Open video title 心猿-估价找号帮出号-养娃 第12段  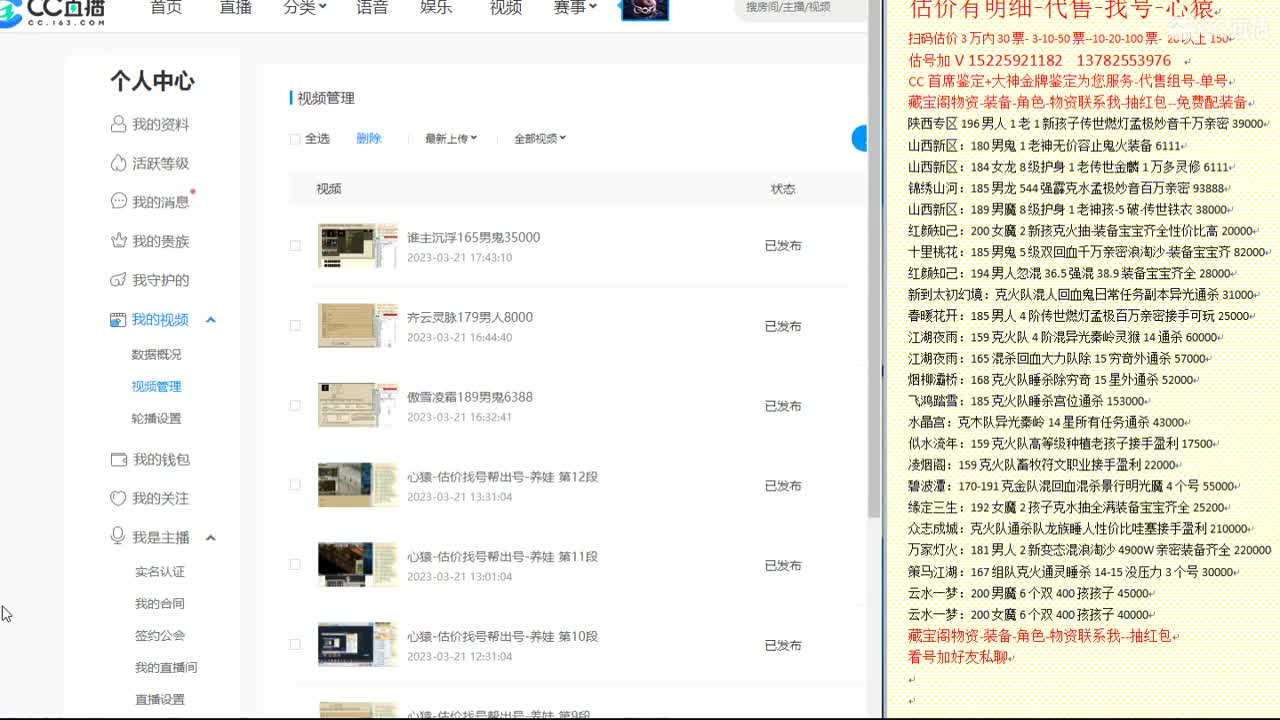click(x=502, y=477)
